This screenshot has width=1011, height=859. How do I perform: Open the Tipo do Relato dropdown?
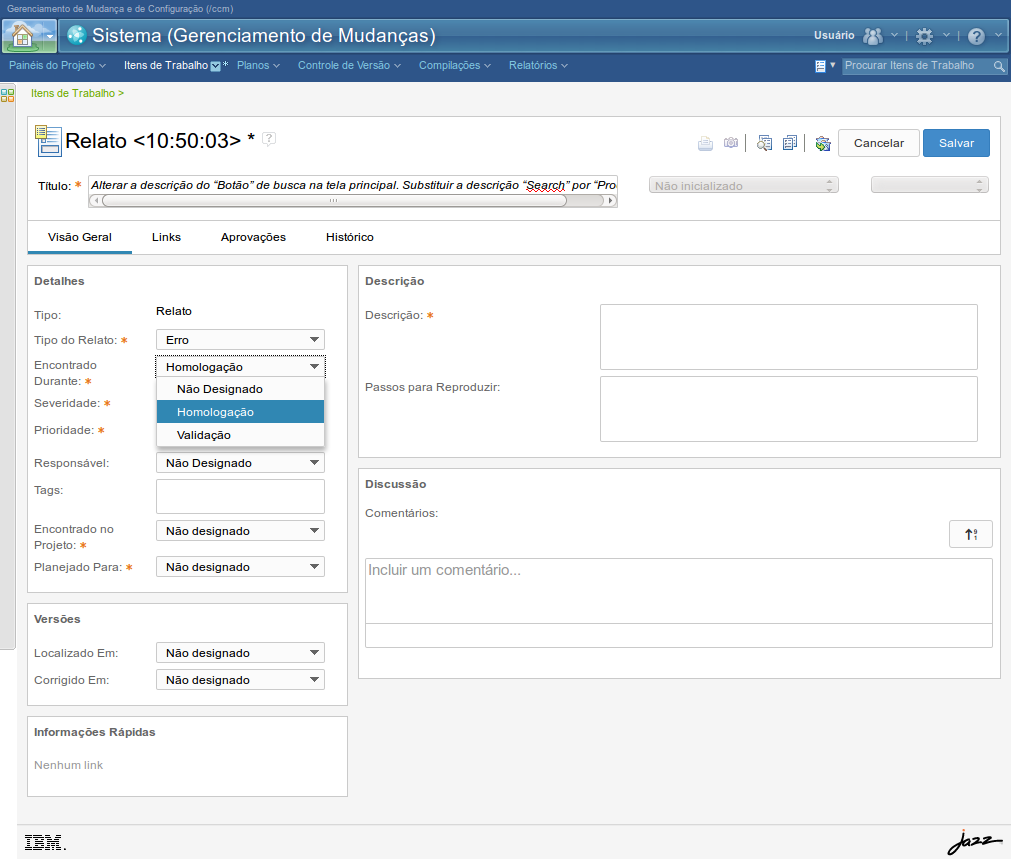click(240, 340)
